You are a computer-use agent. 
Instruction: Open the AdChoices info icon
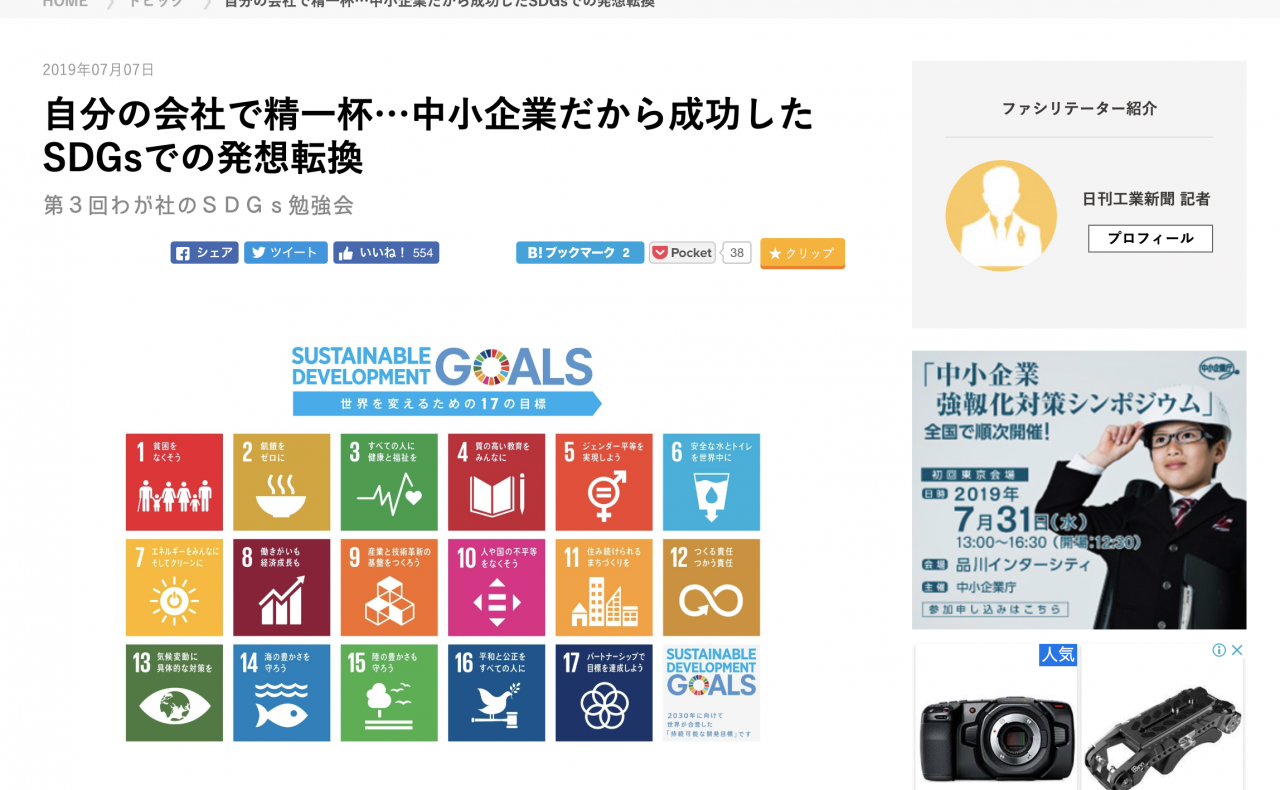tap(1219, 650)
